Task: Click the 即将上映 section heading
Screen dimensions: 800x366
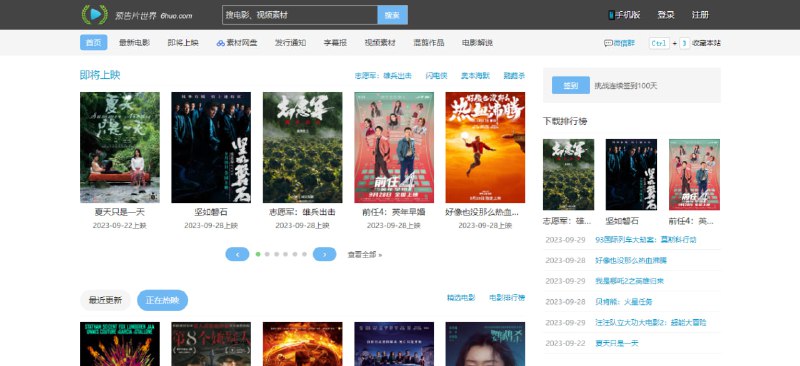Action: tap(101, 75)
